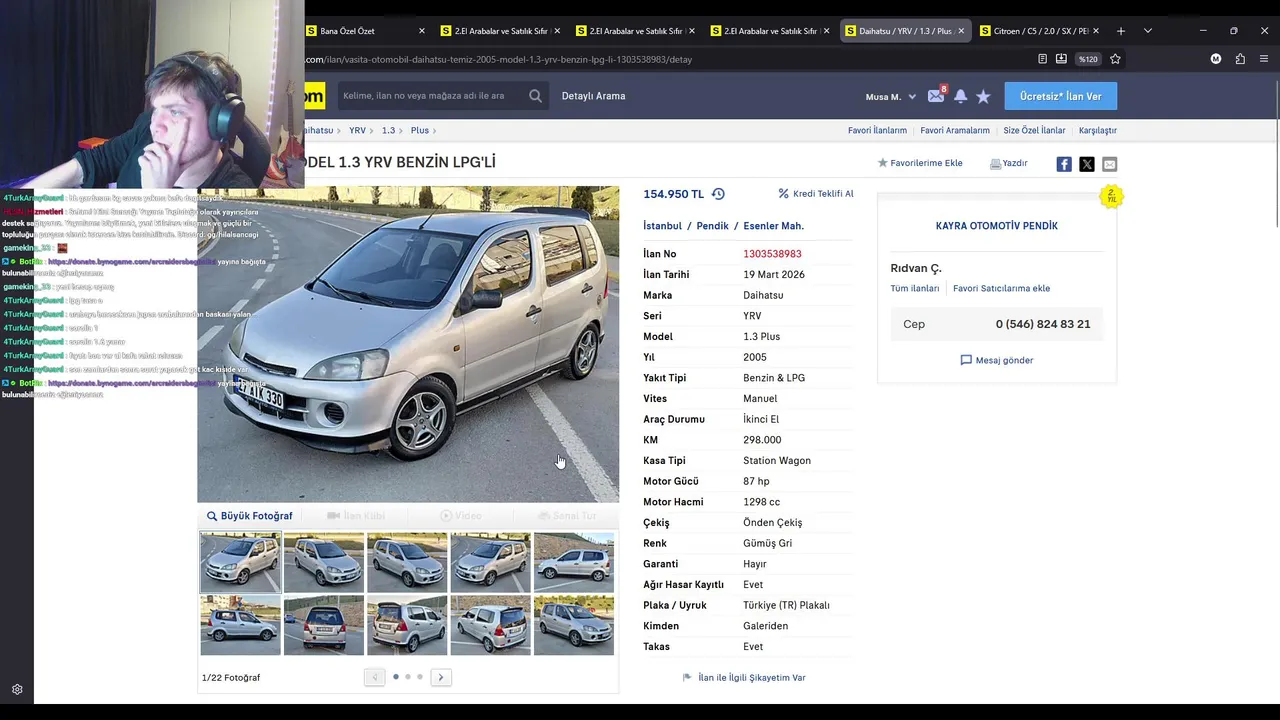Click the search magnifier icon
This screenshot has height=720, width=1280.
click(x=535, y=96)
